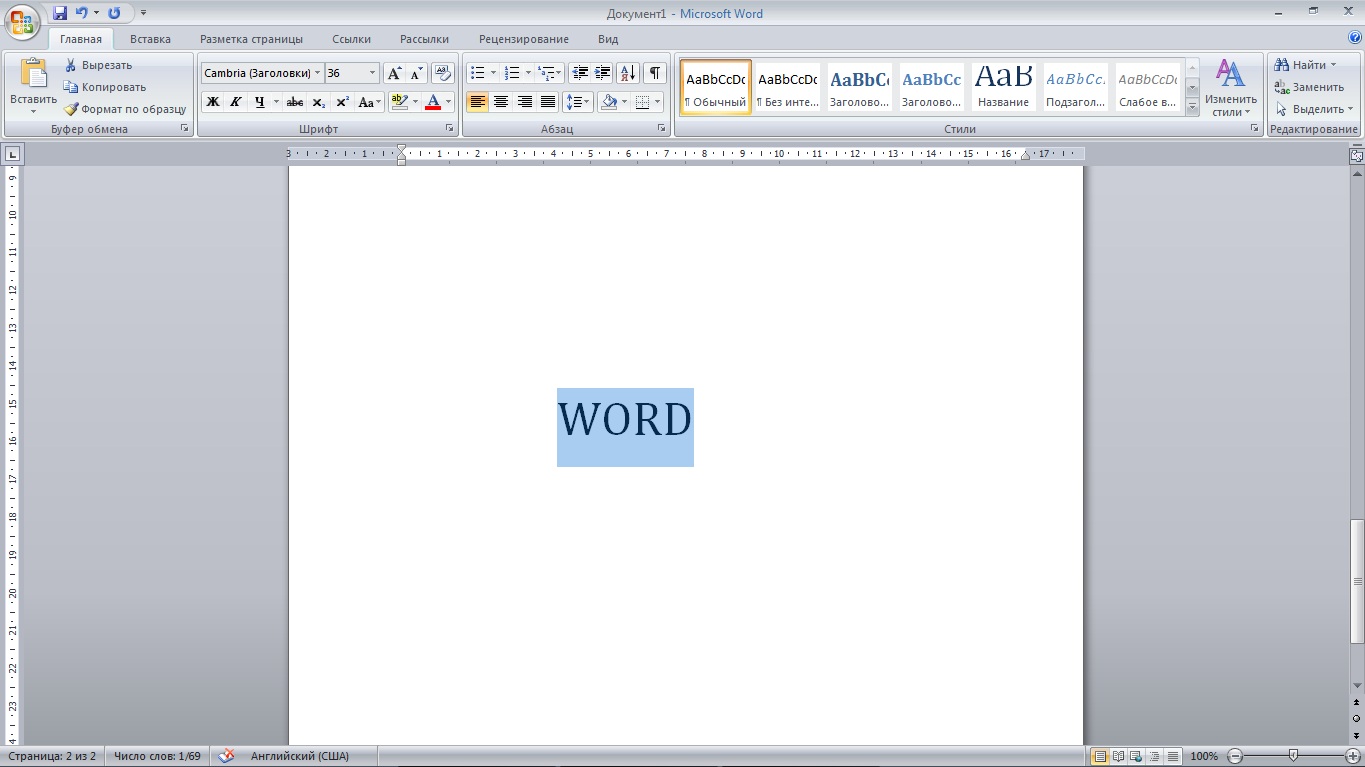This screenshot has width=1365, height=767.
Task: Expand the styles gallery More arrow
Action: tap(1192, 108)
